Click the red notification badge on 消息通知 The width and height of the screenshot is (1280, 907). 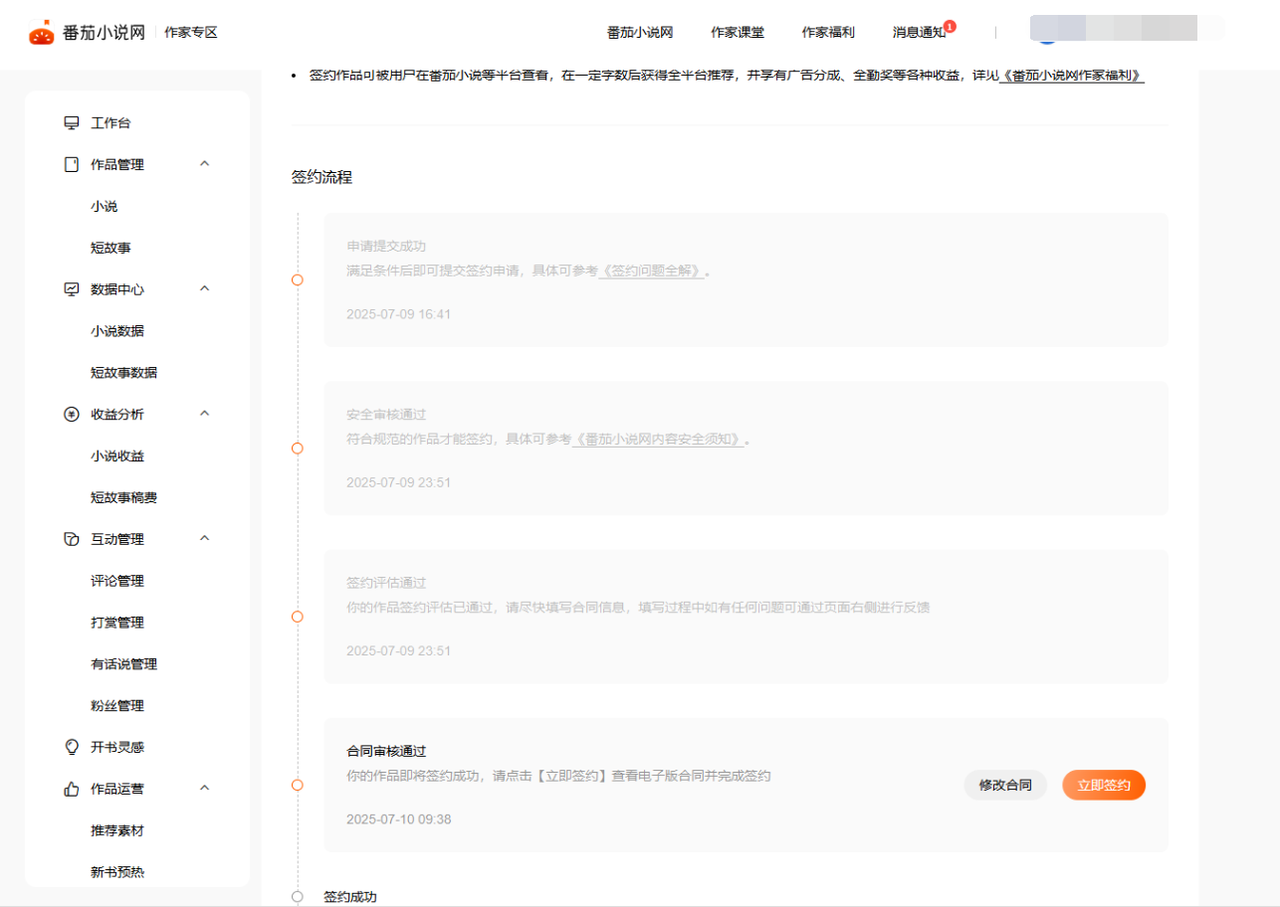950,26
